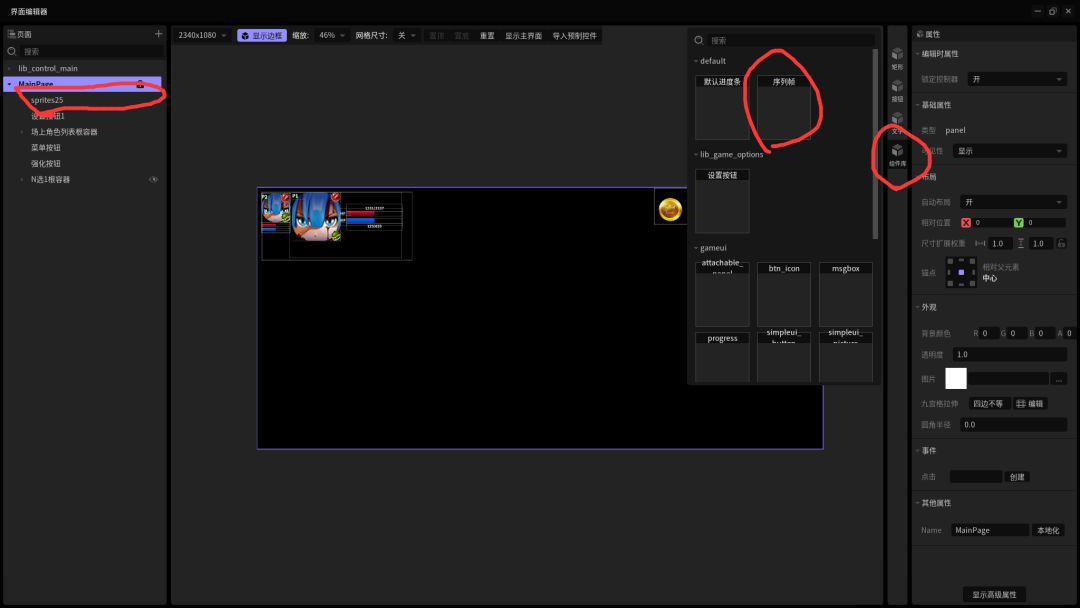Image resolution: width=1080 pixels, height=608 pixels.
Task: Click 显示高级属性 button
Action: 994,594
